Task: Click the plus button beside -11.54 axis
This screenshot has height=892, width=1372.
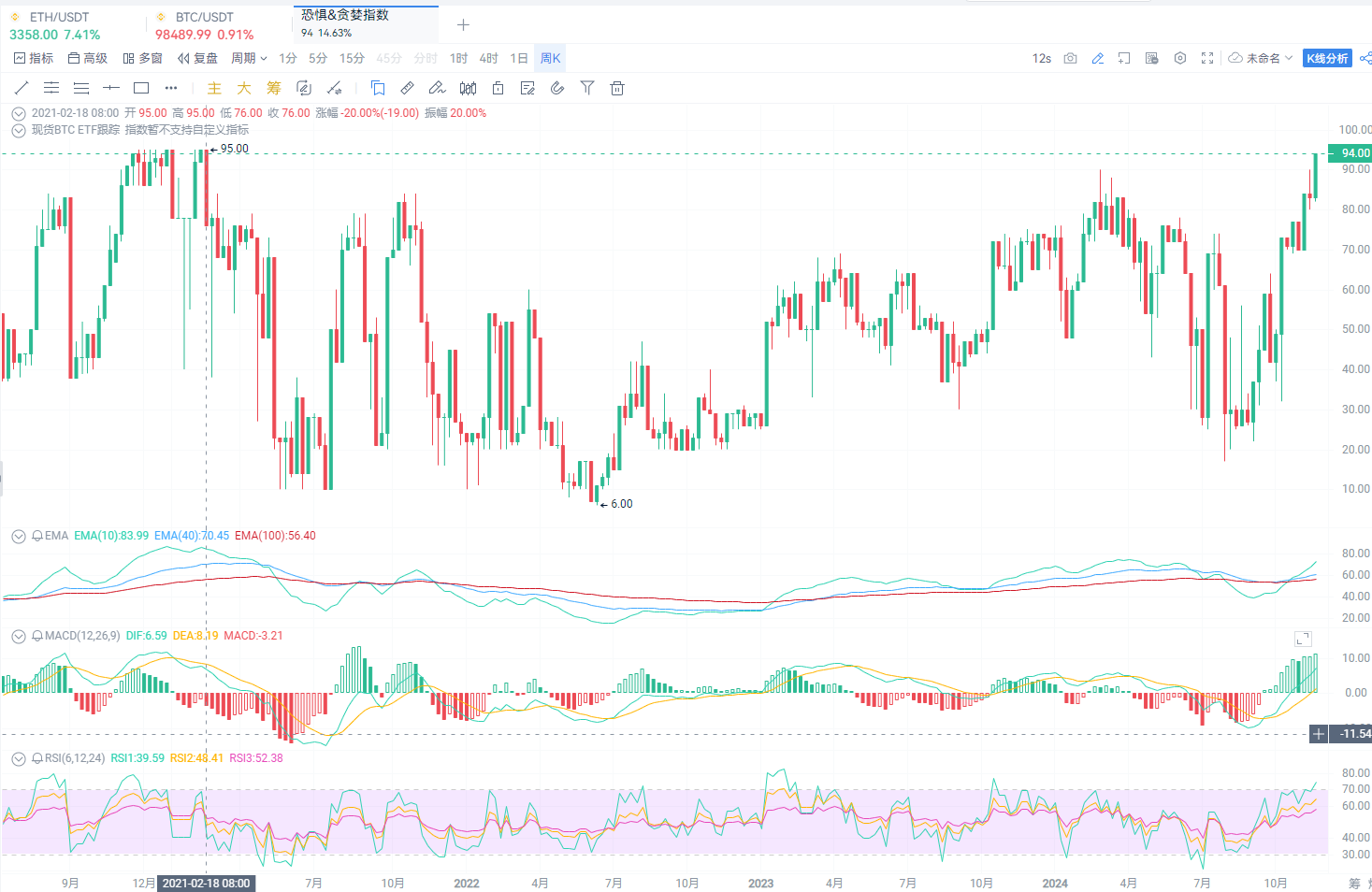Action: pos(1319,734)
